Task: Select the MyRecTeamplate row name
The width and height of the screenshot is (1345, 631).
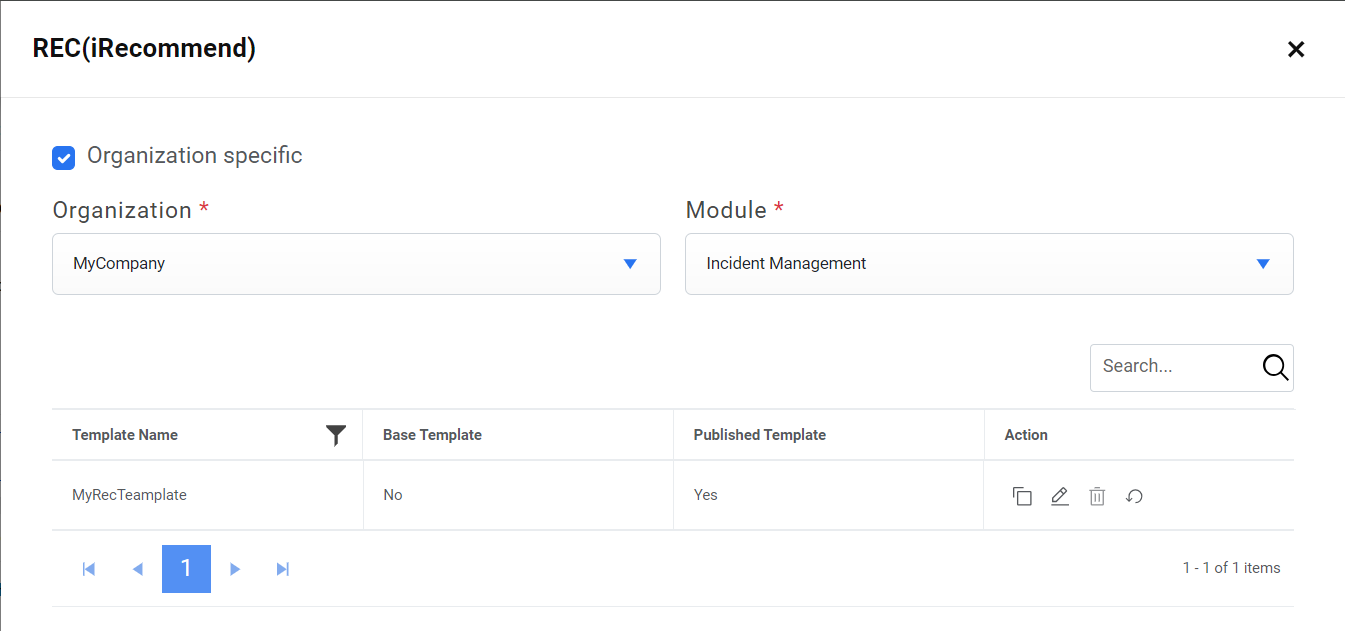Action: (129, 495)
